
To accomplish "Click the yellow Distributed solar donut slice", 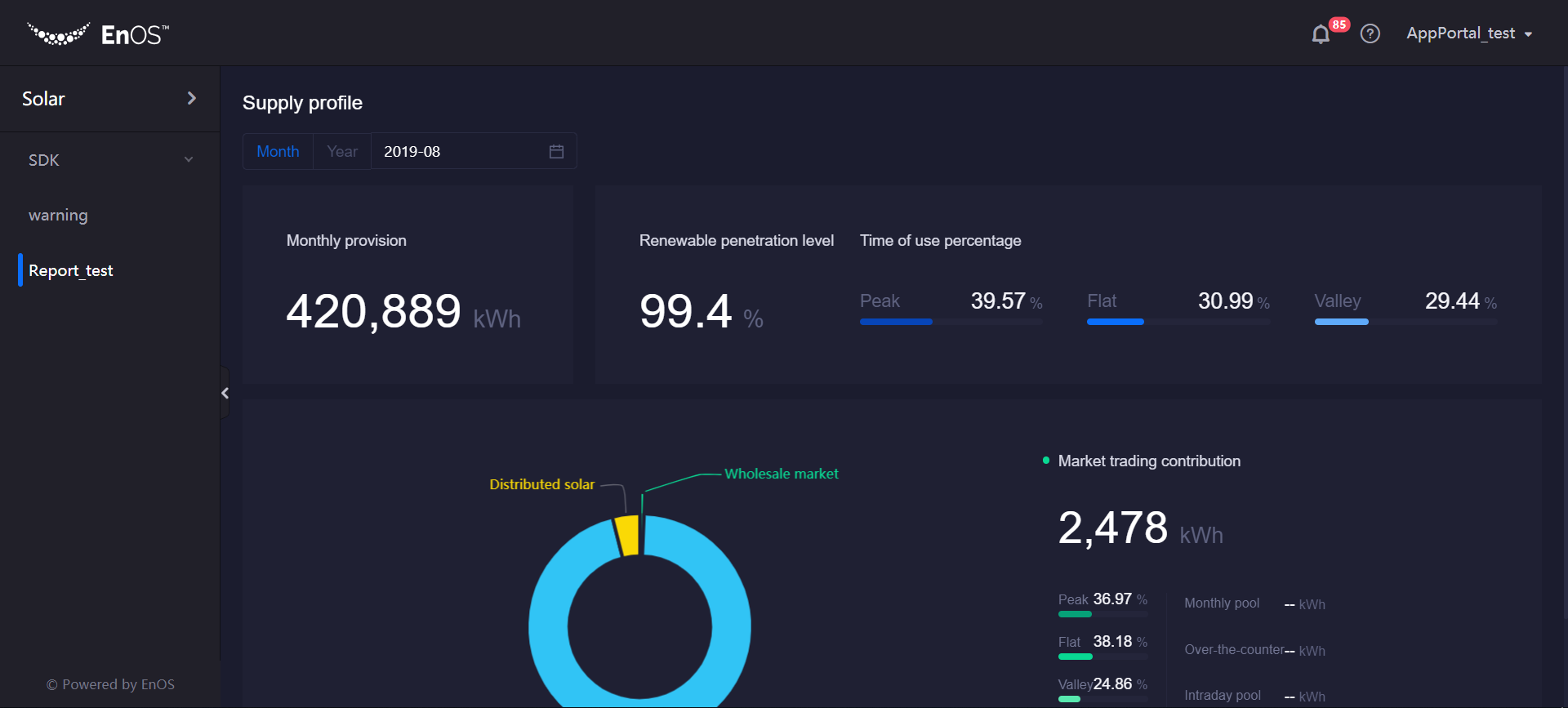I will point(627,536).
